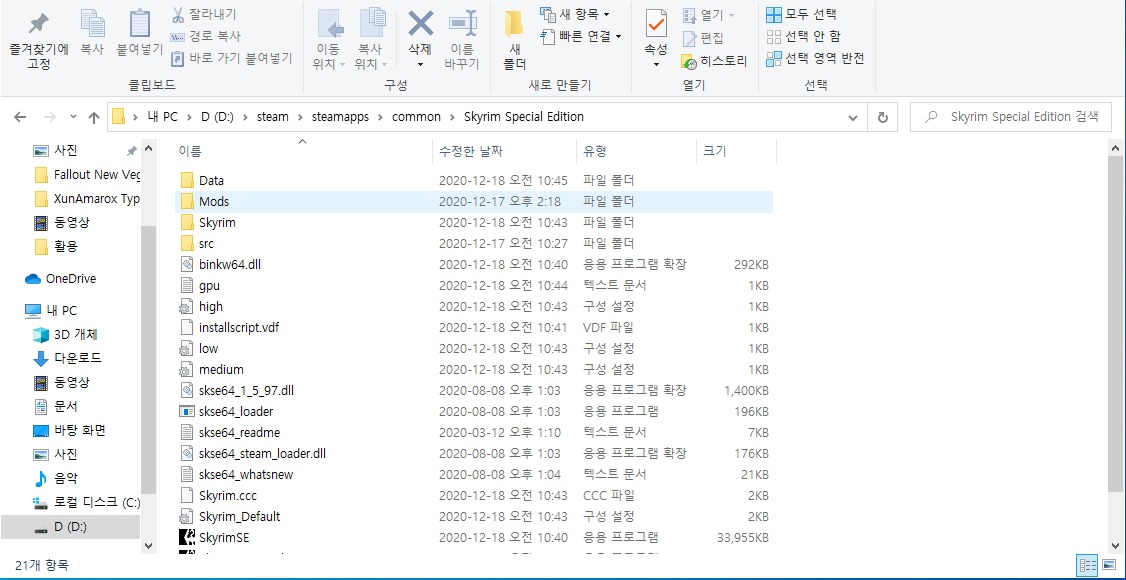Image resolution: width=1126 pixels, height=580 pixels.
Task: Select the medium config file
Action: click(x=474, y=370)
